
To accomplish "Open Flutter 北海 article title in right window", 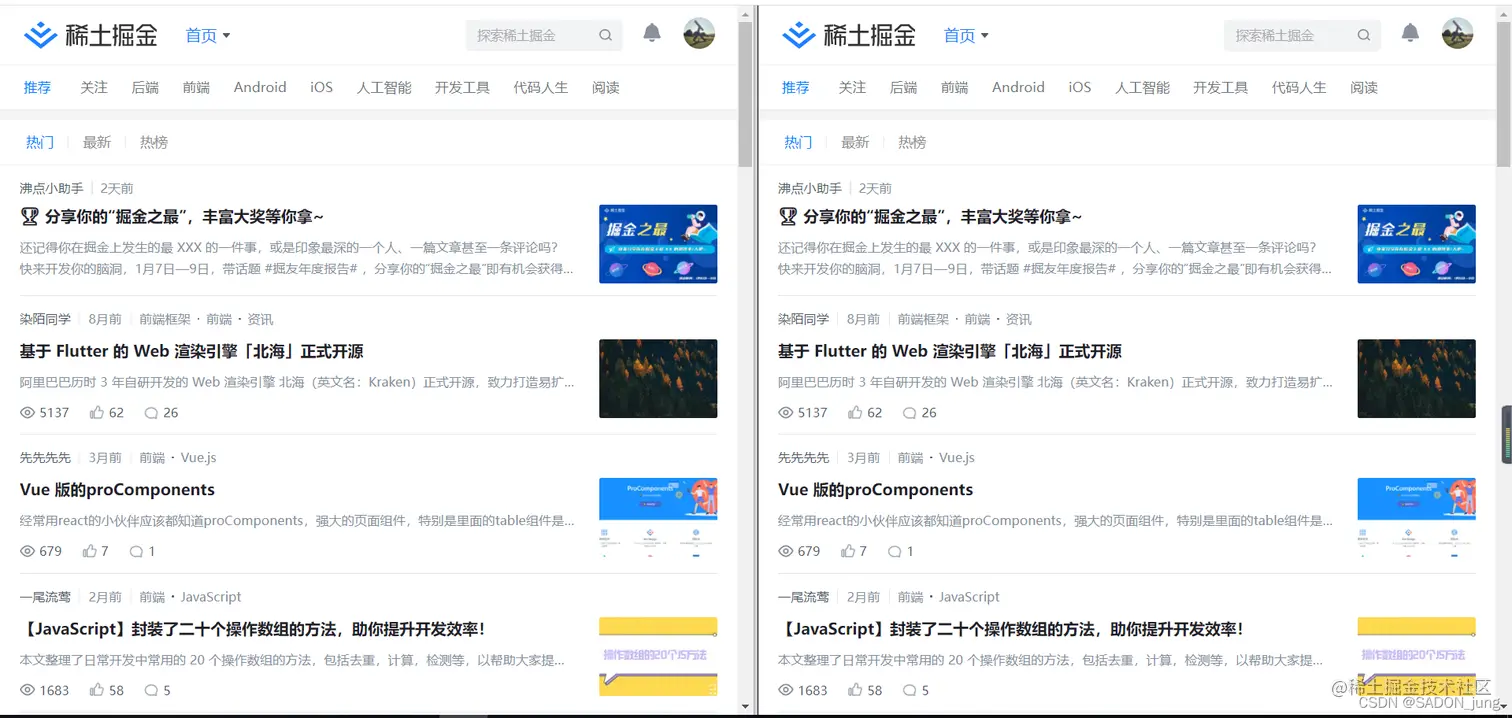I will (950, 351).
